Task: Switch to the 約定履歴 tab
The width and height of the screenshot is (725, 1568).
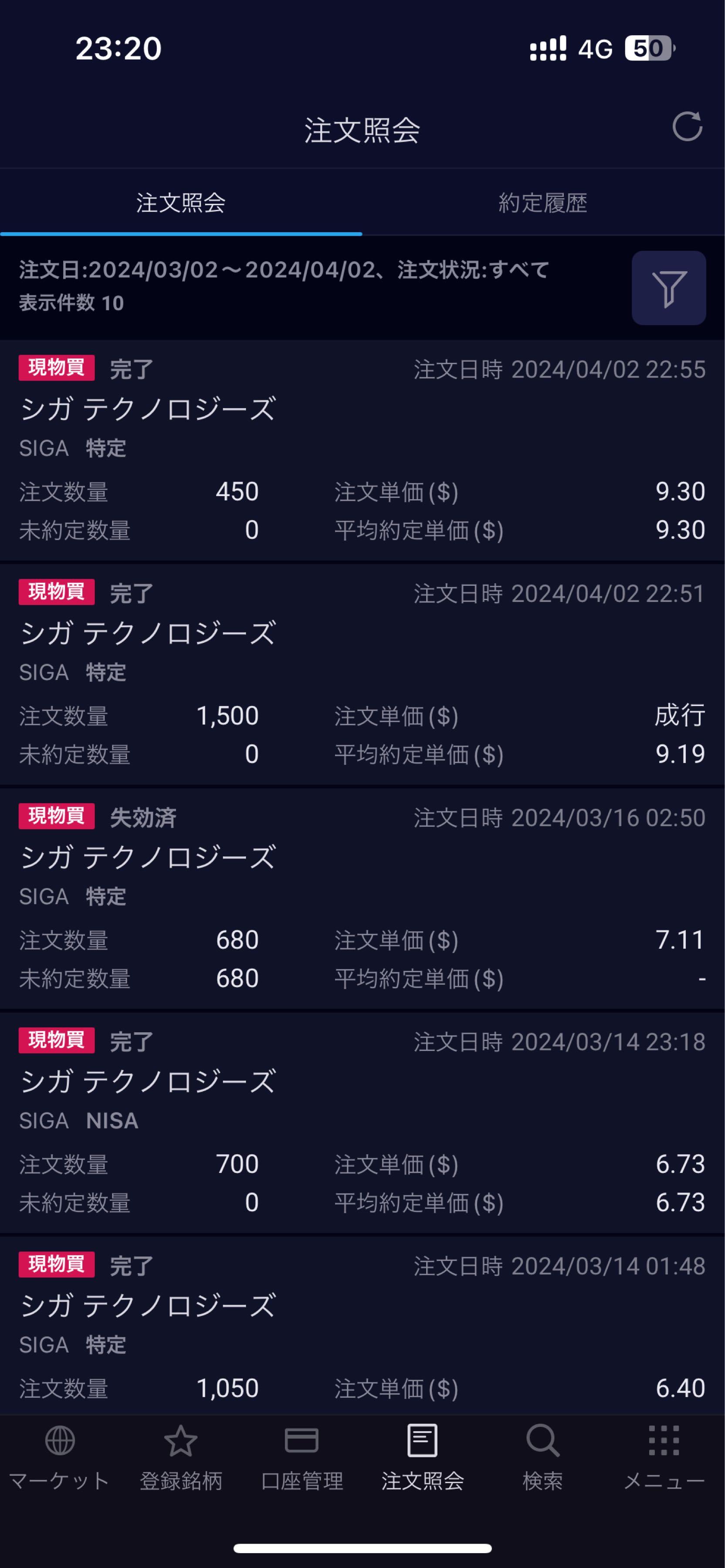Action: coord(543,203)
